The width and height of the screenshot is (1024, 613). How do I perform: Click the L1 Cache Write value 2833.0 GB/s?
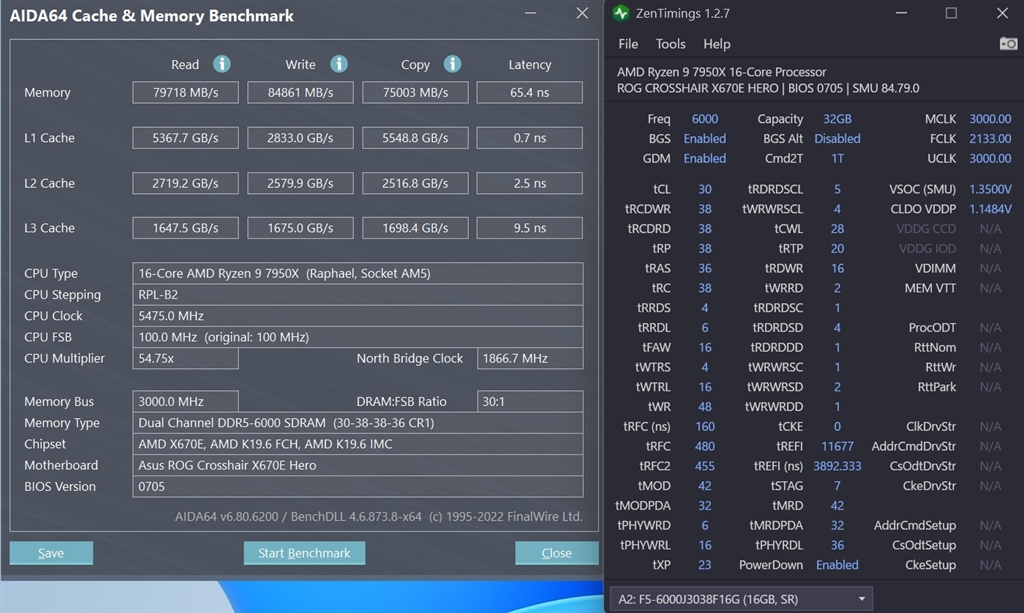point(300,138)
